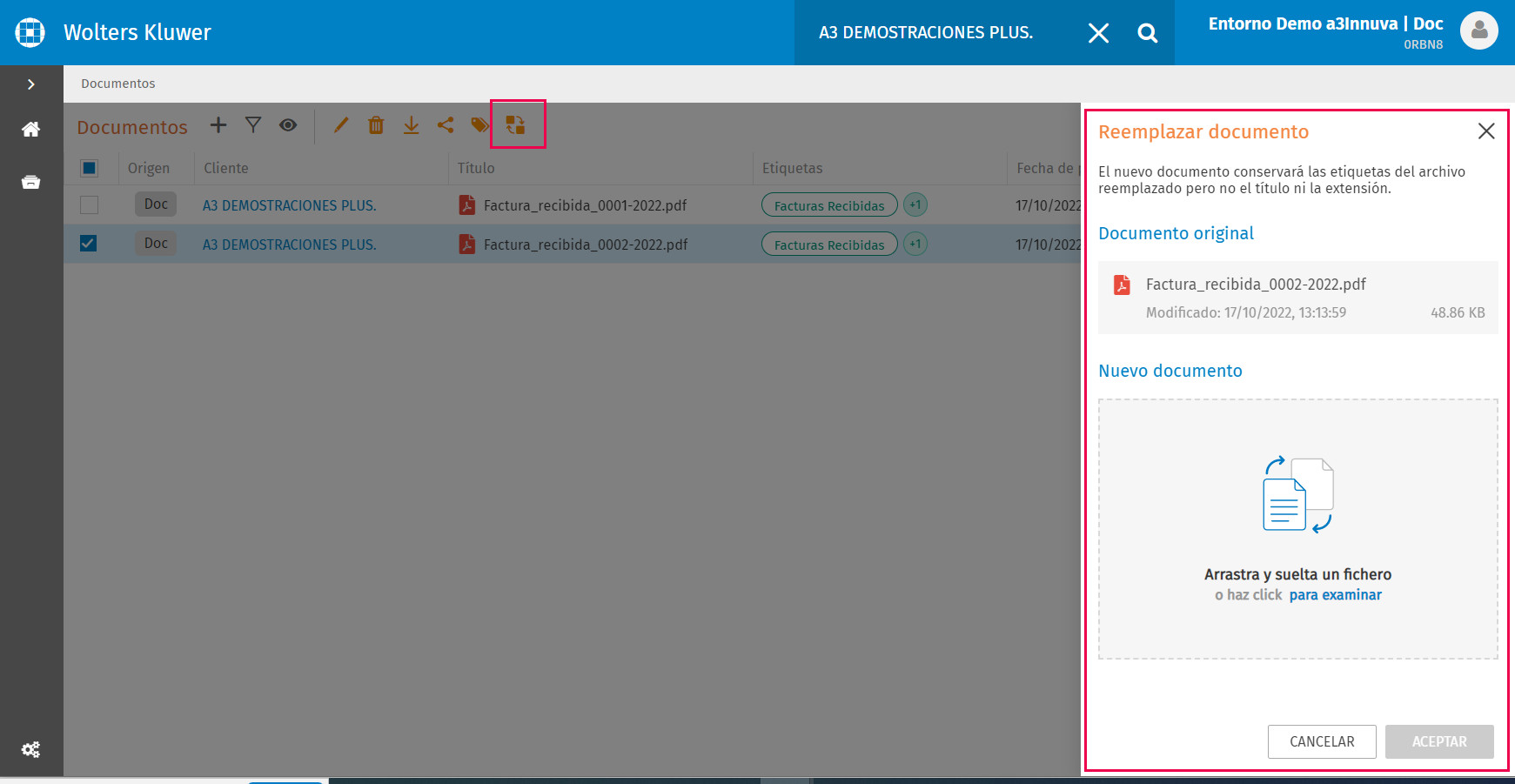Toggle the select-all header checkbox
The image size is (1515, 784).
(x=89, y=168)
